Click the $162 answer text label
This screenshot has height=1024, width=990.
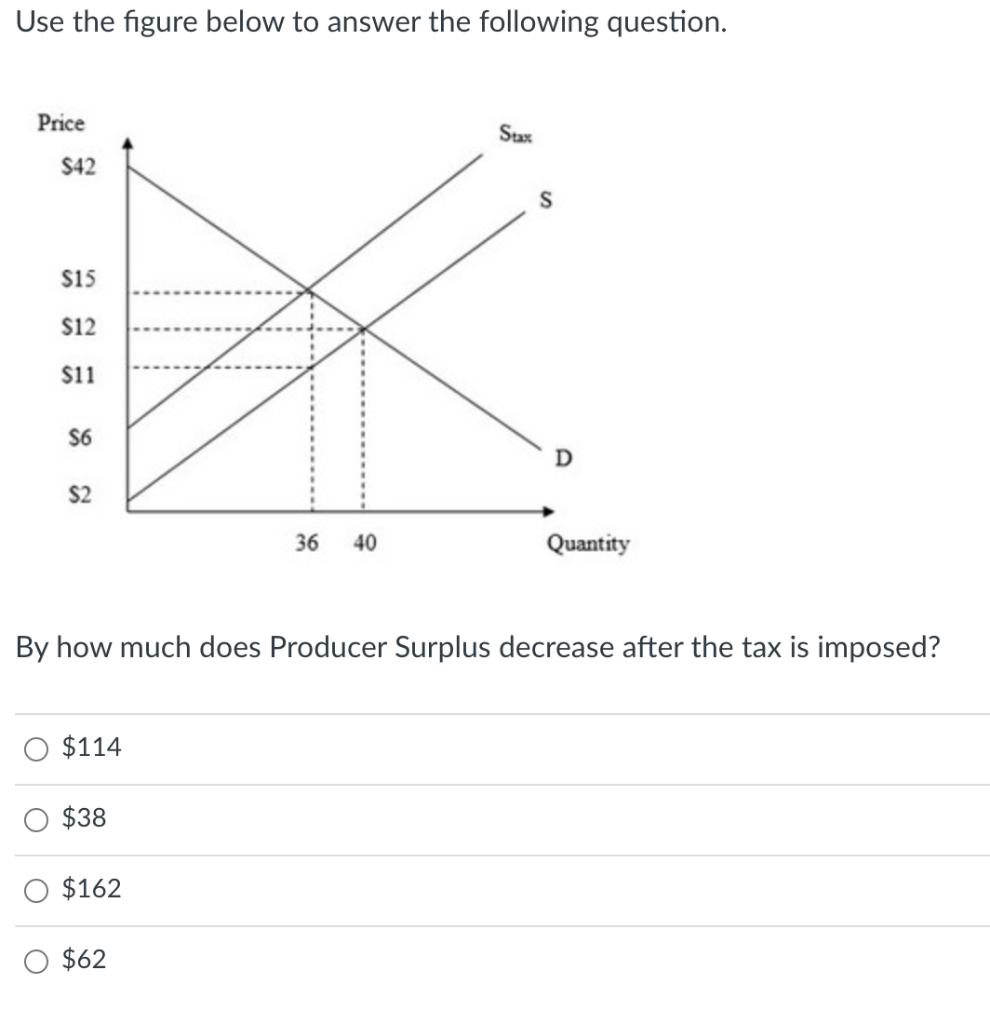click(x=91, y=889)
